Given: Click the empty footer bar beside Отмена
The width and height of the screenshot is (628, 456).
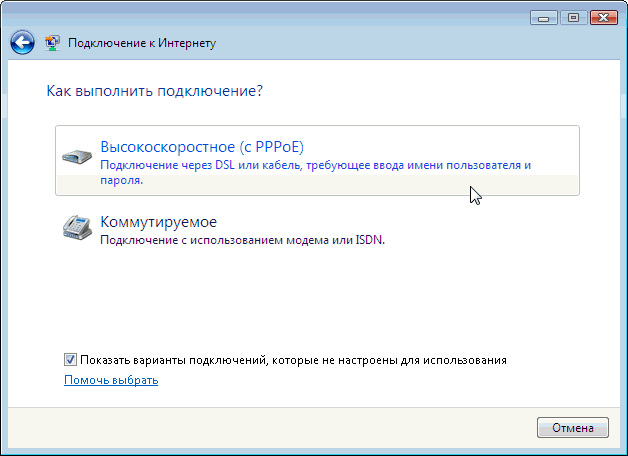Looking at the screenshot, I should [x=272, y=428].
